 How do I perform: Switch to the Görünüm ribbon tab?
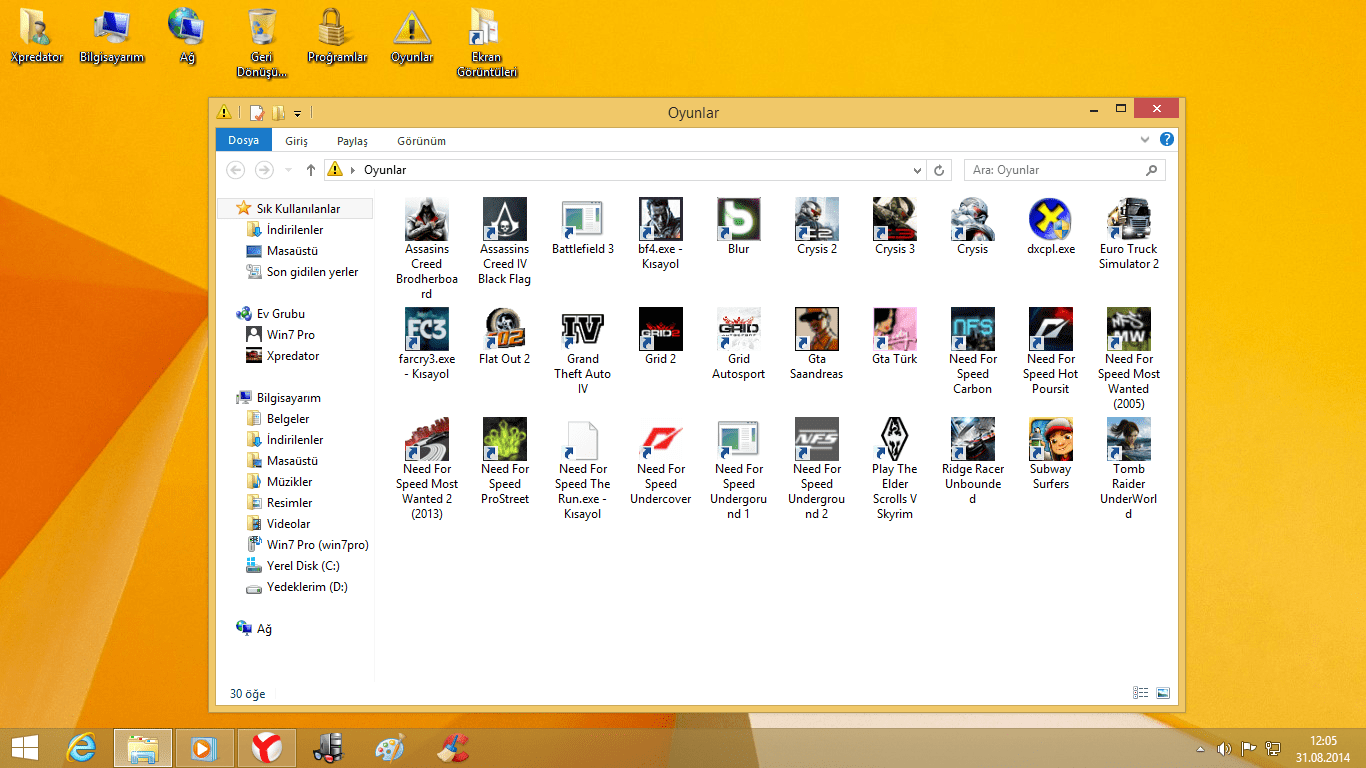coord(422,141)
